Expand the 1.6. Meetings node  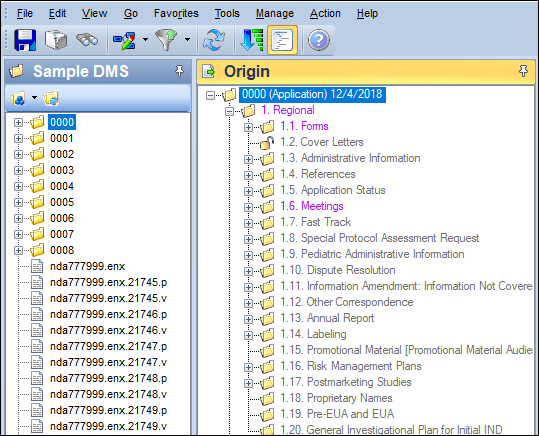[248, 207]
